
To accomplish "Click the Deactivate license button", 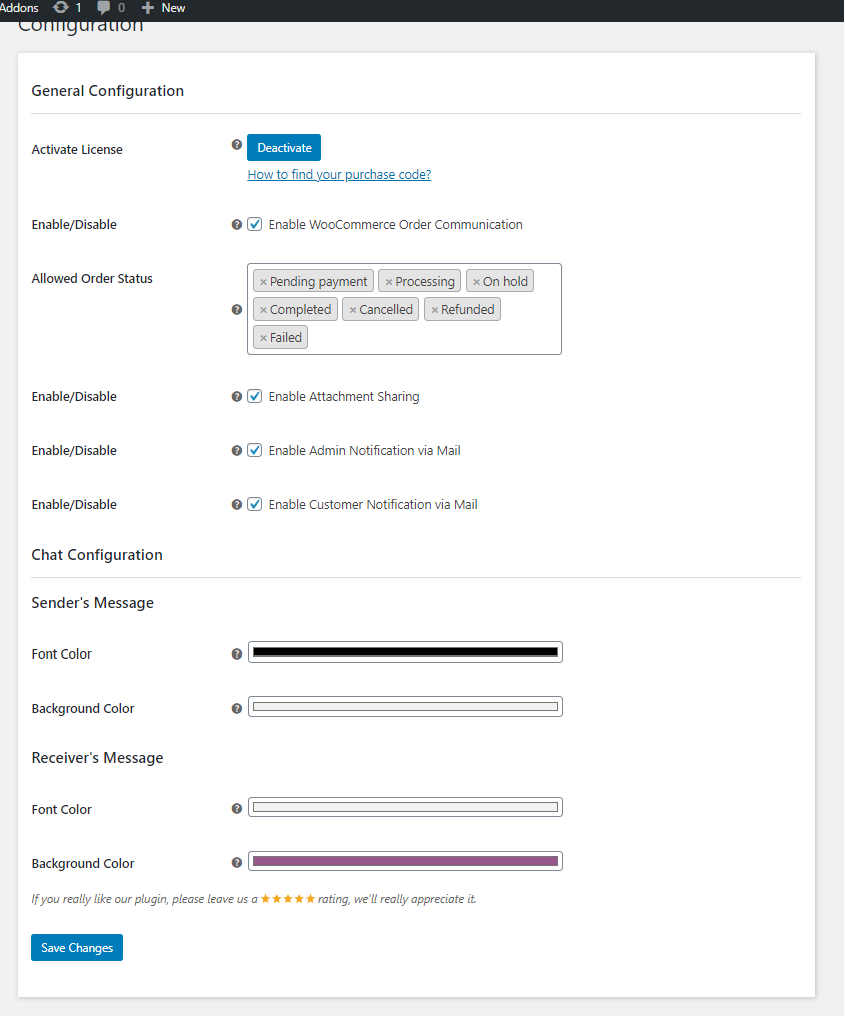I will pos(284,148).
